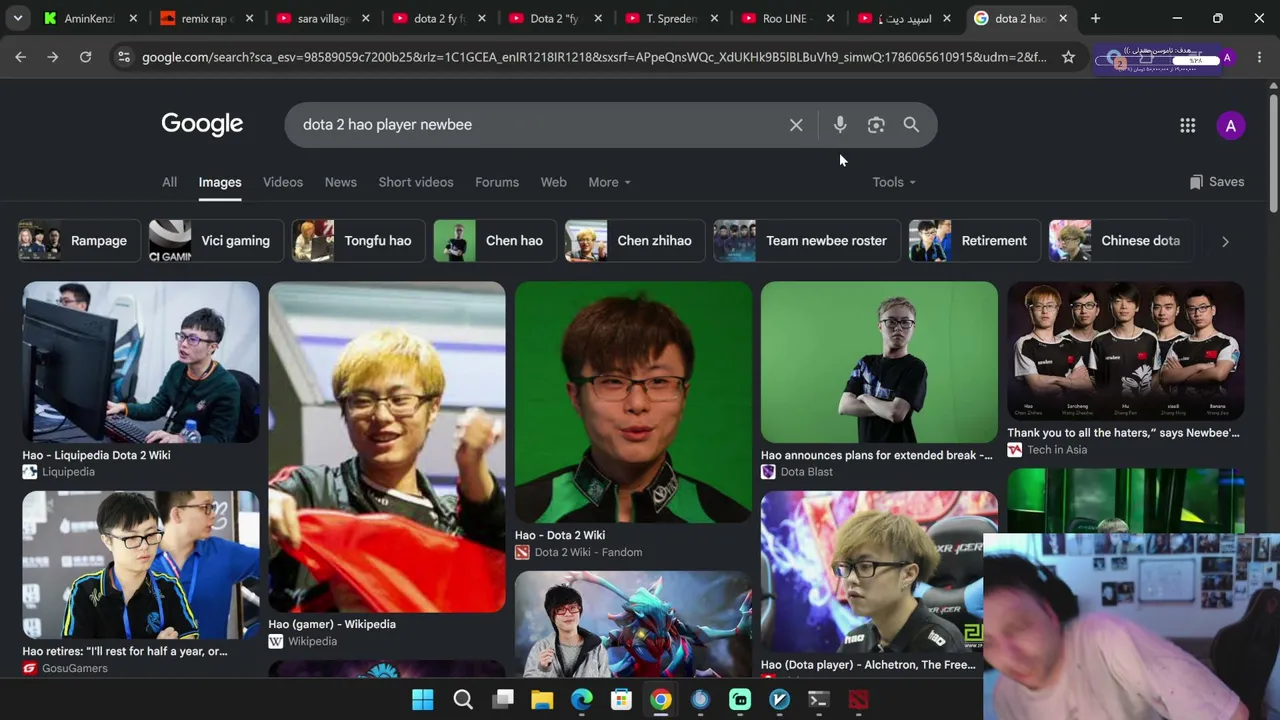Open the Hao - Dota 2 Wiki Fandom image
This screenshot has width=1280, height=720.
(633, 402)
